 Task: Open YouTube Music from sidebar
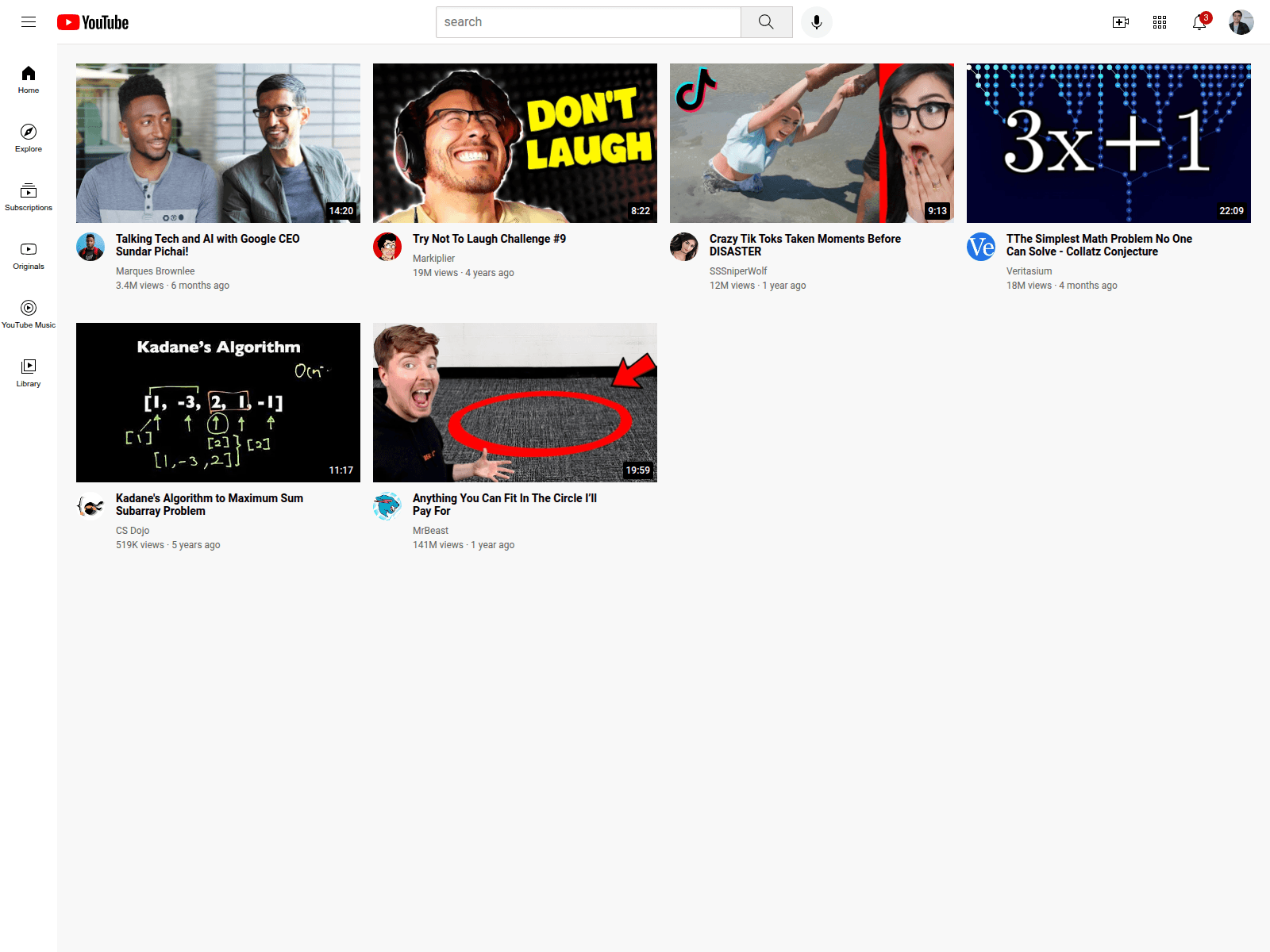[x=29, y=314]
